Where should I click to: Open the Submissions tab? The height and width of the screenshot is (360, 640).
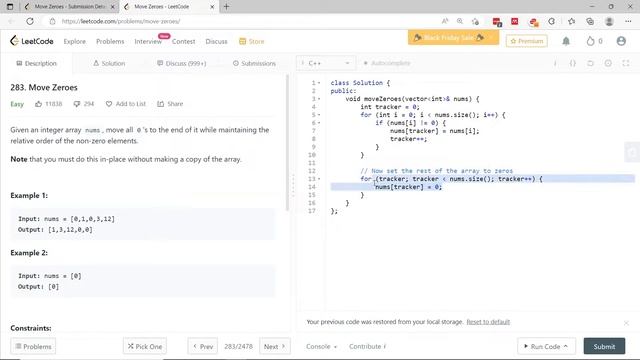coord(254,63)
